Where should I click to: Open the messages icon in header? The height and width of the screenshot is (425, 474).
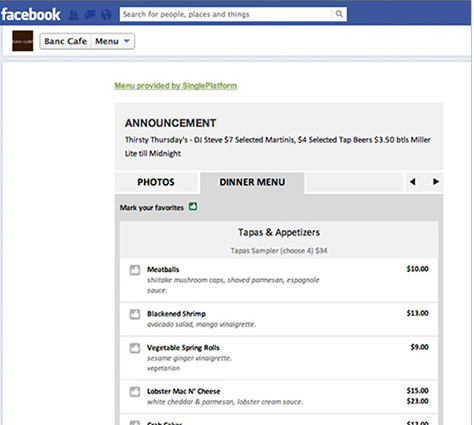(x=90, y=15)
